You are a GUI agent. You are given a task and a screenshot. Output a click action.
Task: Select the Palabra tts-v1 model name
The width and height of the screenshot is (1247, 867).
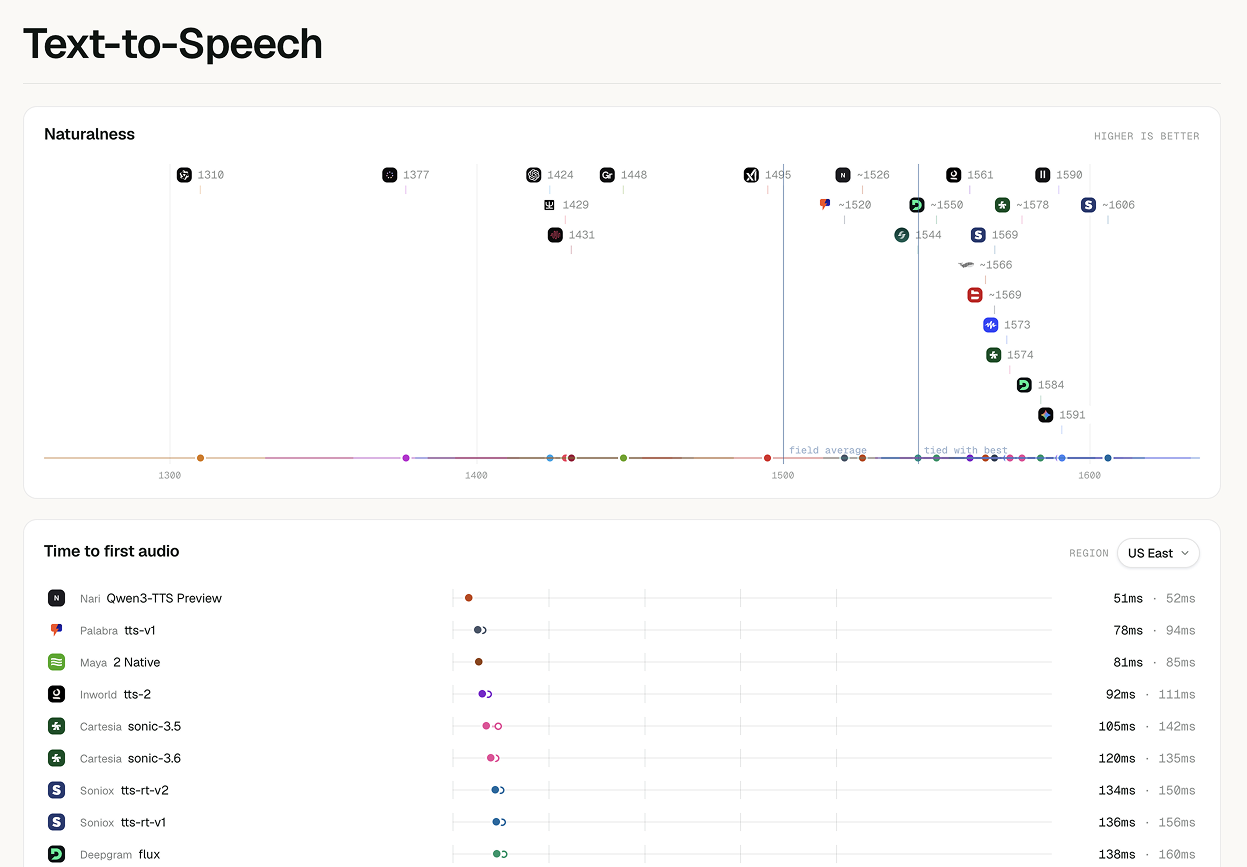140,630
